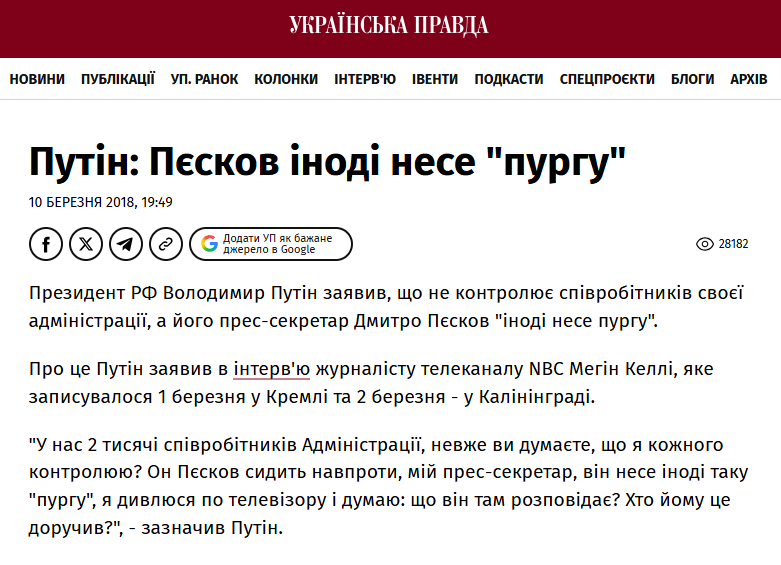This screenshot has width=781, height=565.
Task: Go to ПОДКАСТИ page
Action: 509,79
